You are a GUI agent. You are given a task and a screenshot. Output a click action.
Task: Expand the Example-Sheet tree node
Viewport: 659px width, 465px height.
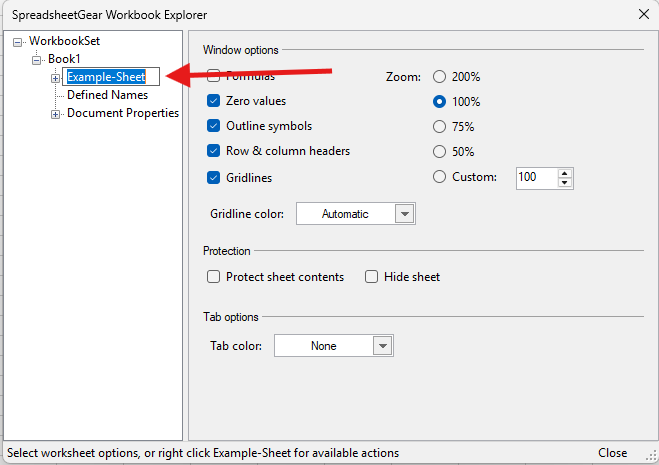[x=56, y=78]
